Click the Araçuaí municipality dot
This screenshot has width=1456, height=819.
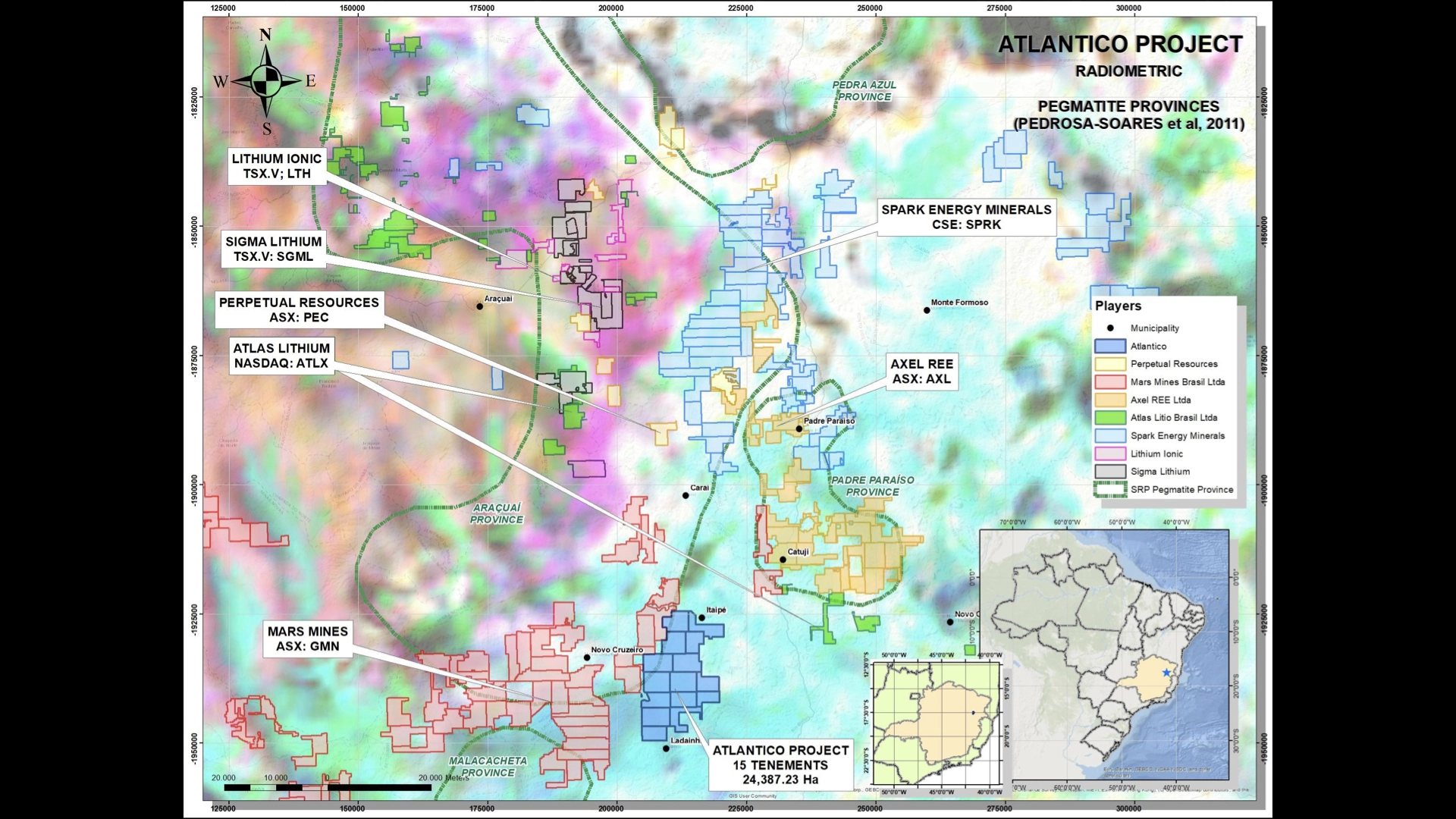[480, 306]
